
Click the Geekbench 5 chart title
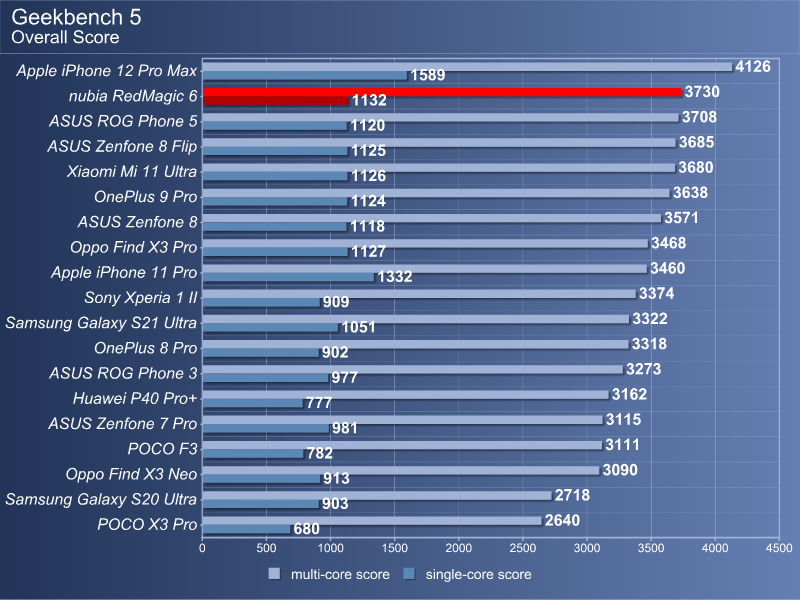coord(77,17)
